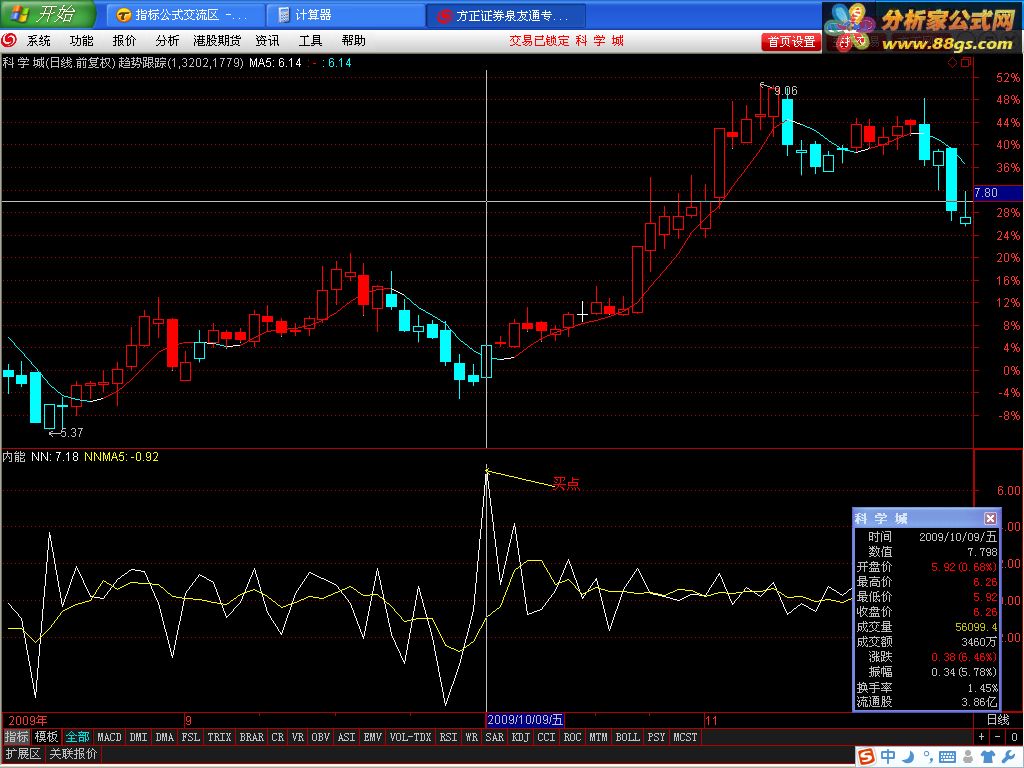The width and height of the screenshot is (1024, 768).
Task: Switch indicator to EMV
Action: point(373,737)
